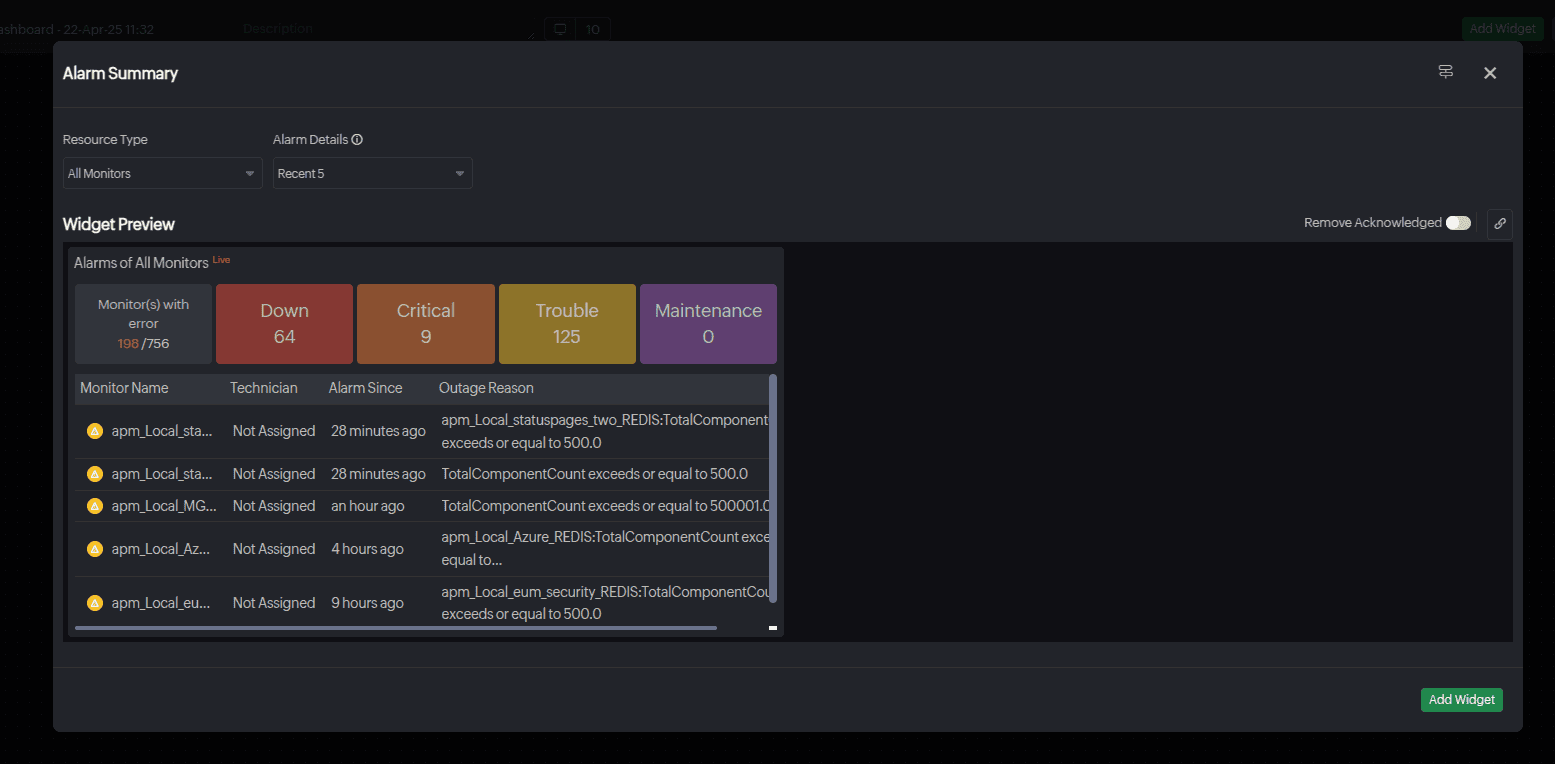1555x764 pixels.
Task: Click trouble icon of apm_Local_MG monitor row
Action: click(95, 506)
